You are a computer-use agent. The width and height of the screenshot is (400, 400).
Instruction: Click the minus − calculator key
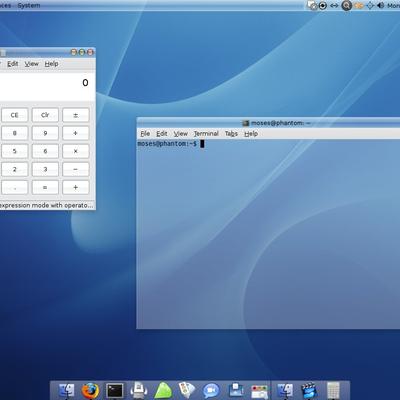click(76, 169)
